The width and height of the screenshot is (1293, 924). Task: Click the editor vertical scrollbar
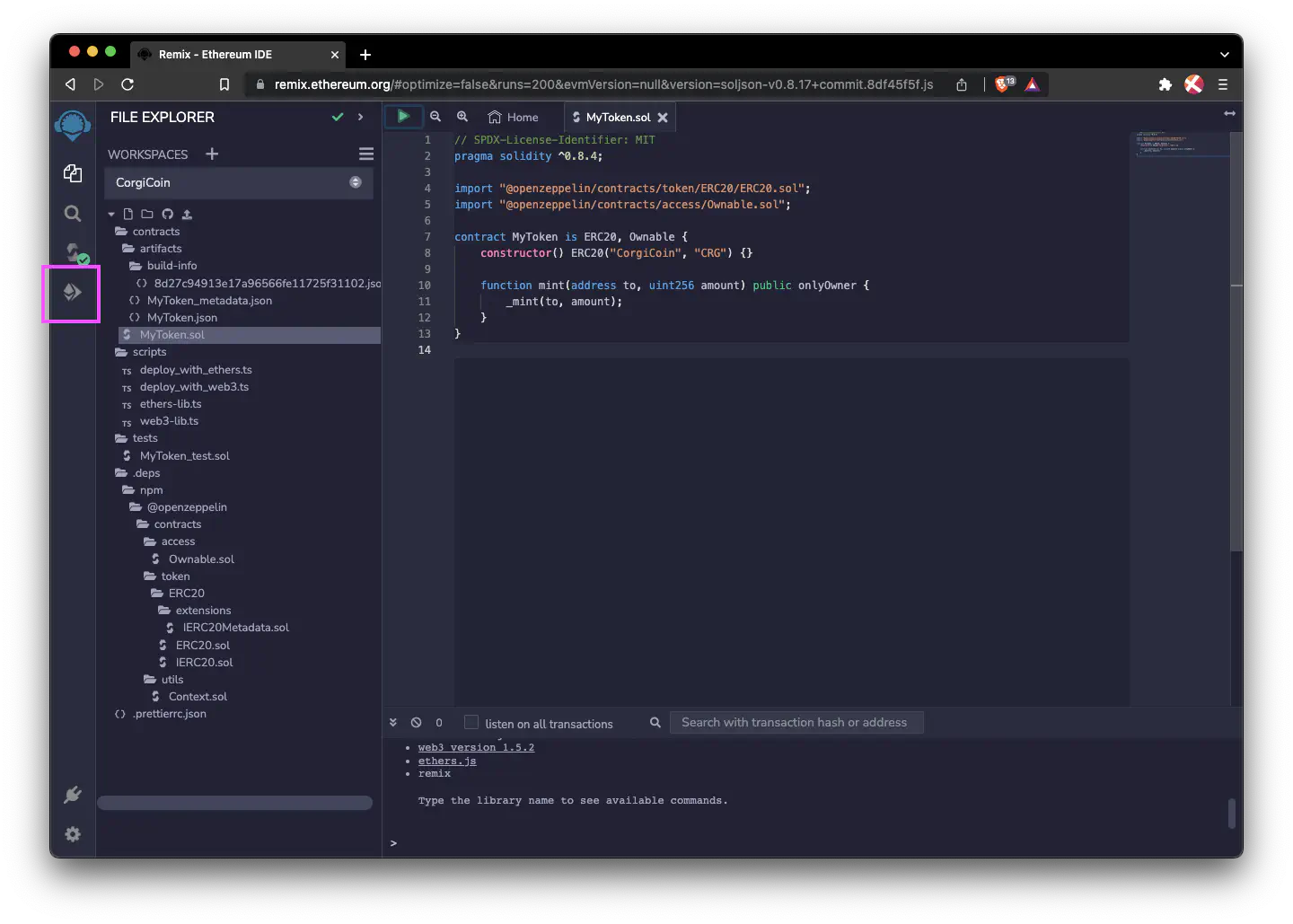pos(1236,341)
